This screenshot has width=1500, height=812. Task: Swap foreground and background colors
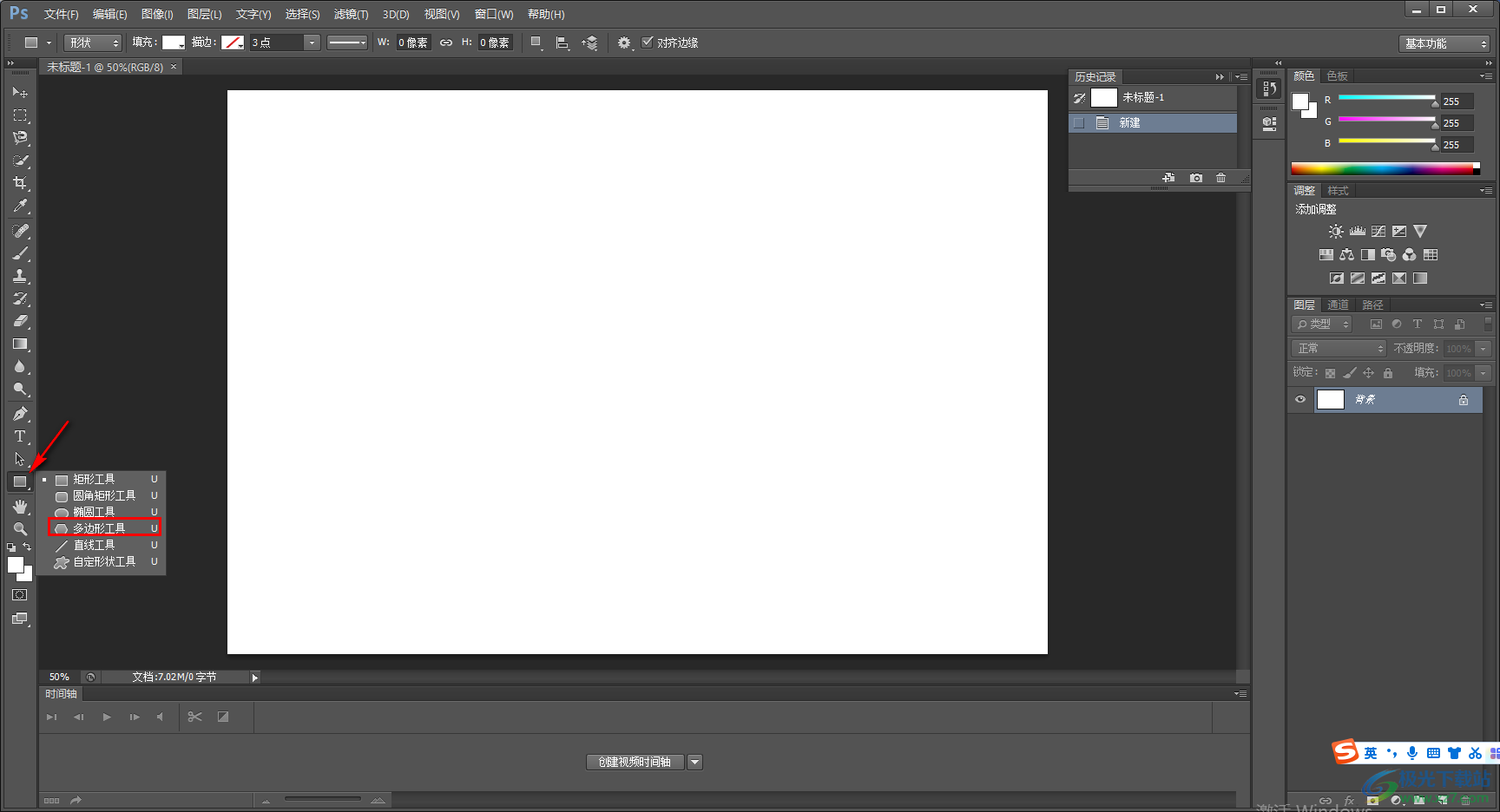click(x=27, y=547)
